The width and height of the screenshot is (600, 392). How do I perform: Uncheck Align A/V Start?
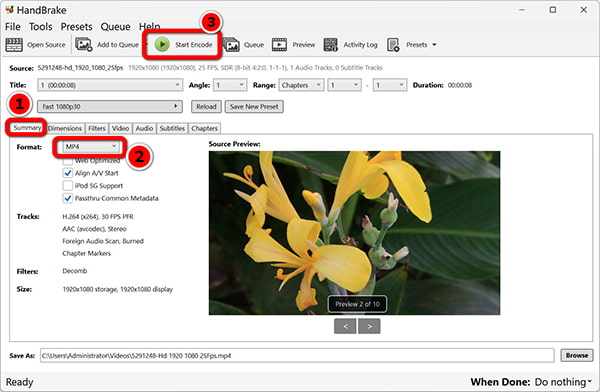[68, 173]
